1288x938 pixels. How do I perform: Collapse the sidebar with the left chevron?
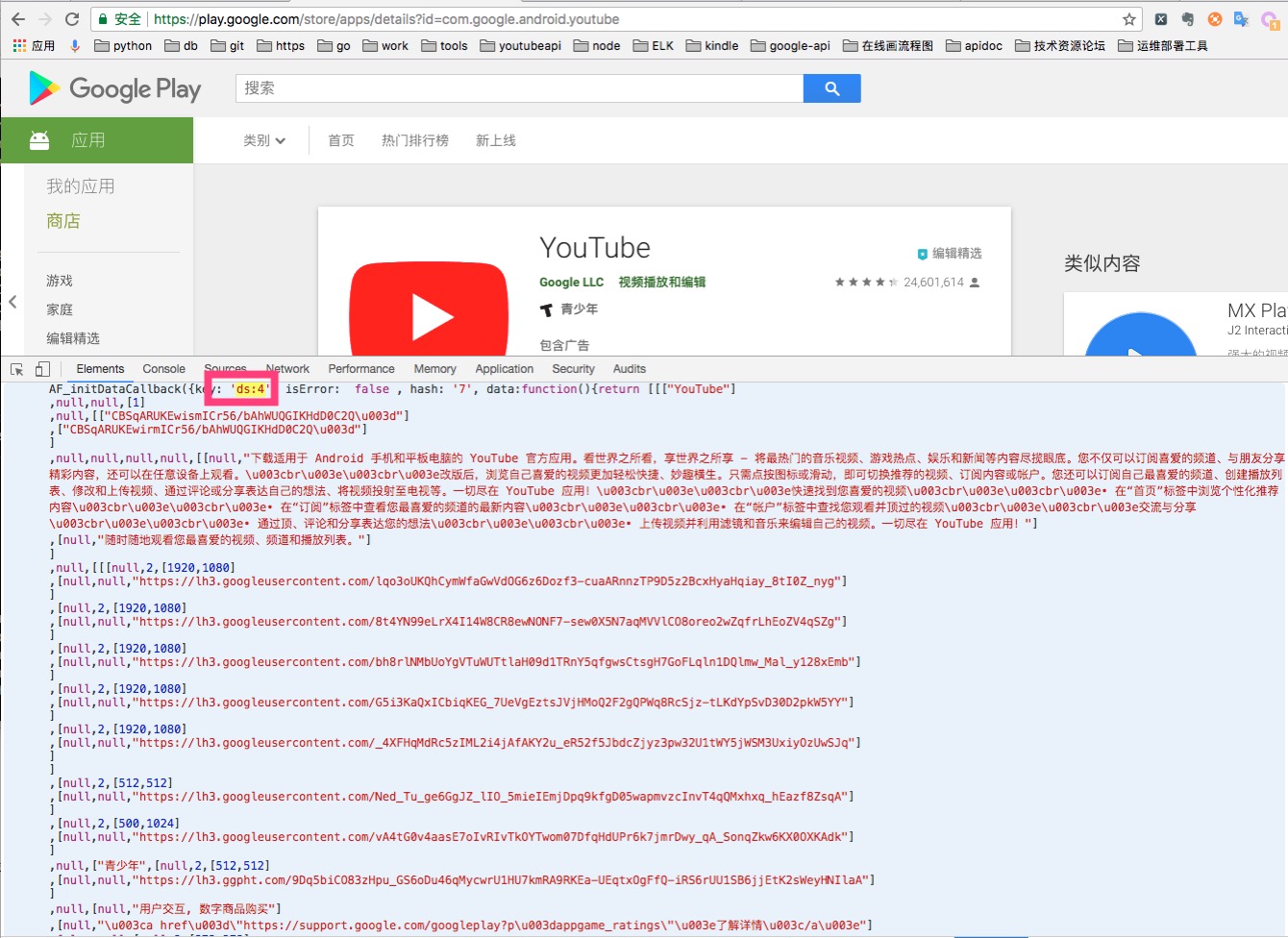click(12, 302)
